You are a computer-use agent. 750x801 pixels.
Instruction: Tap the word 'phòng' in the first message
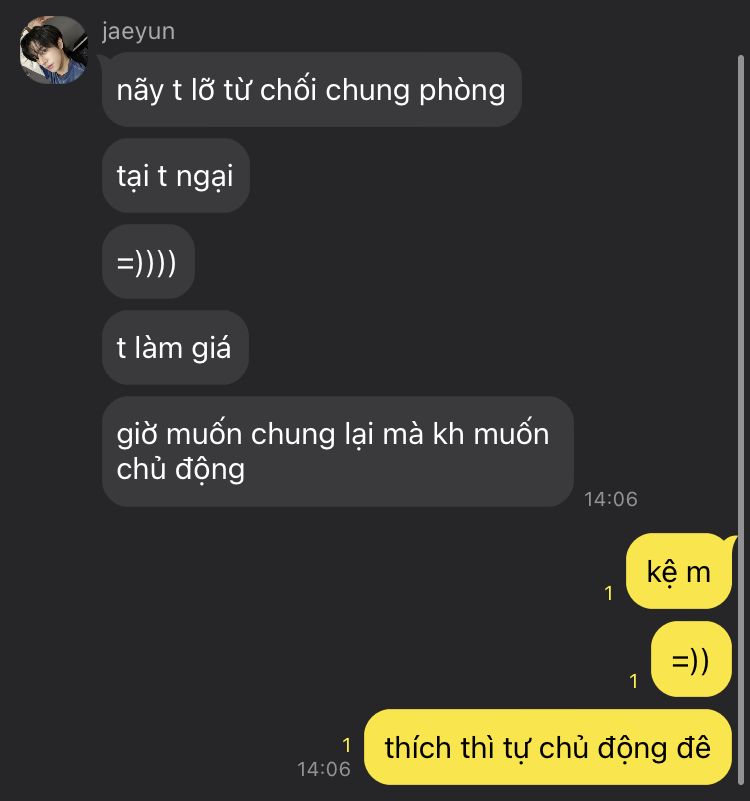[462, 91]
